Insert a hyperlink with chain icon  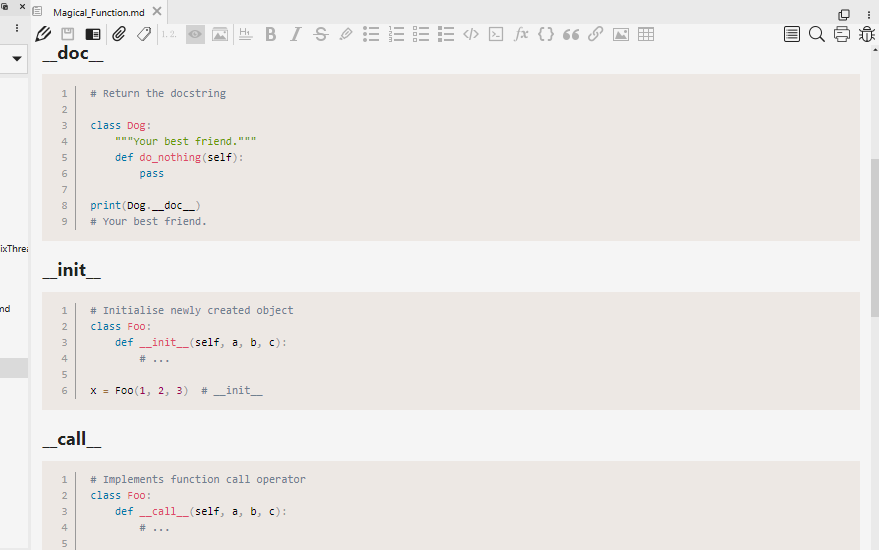coord(595,34)
